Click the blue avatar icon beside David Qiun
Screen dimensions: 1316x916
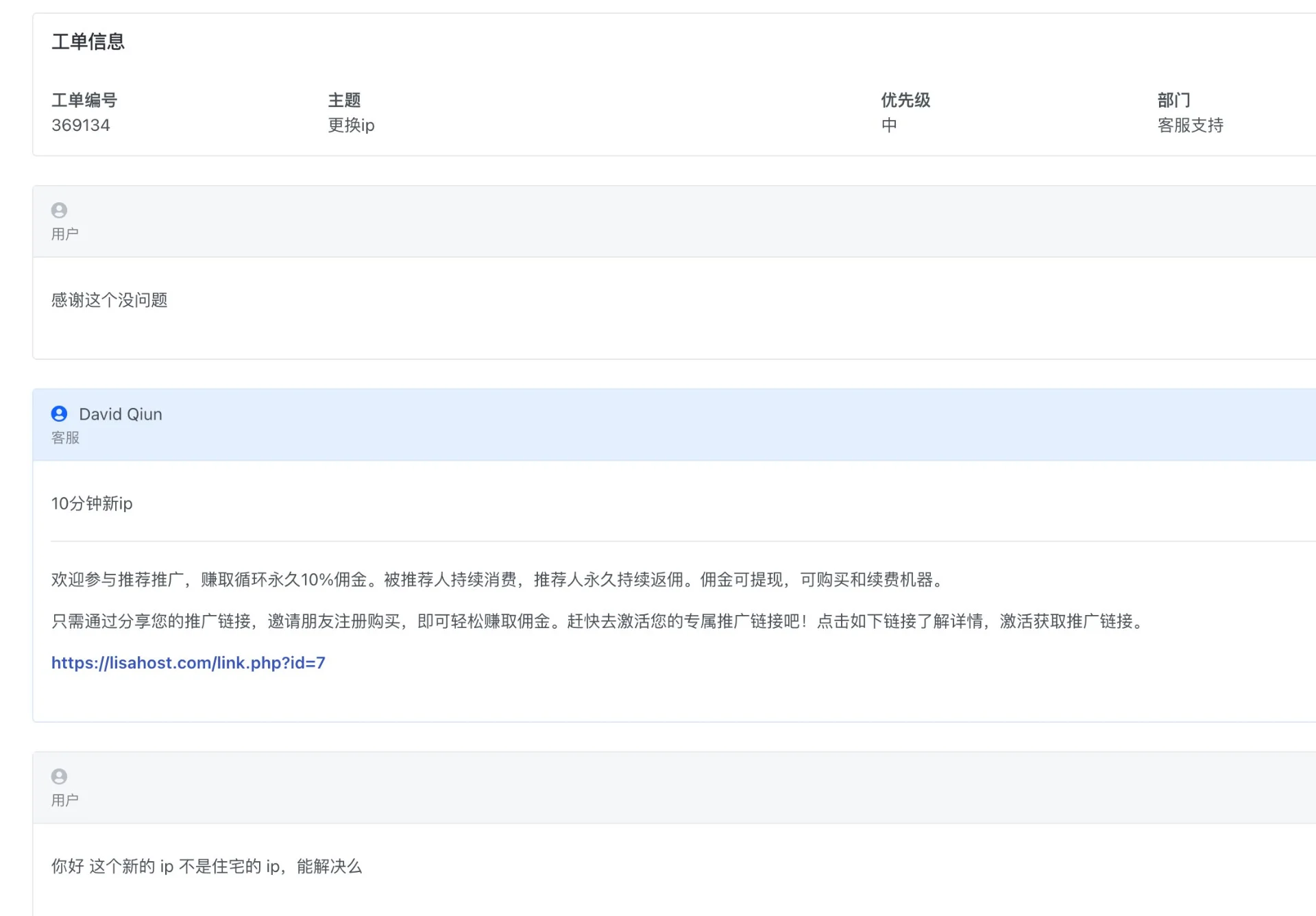click(60, 413)
